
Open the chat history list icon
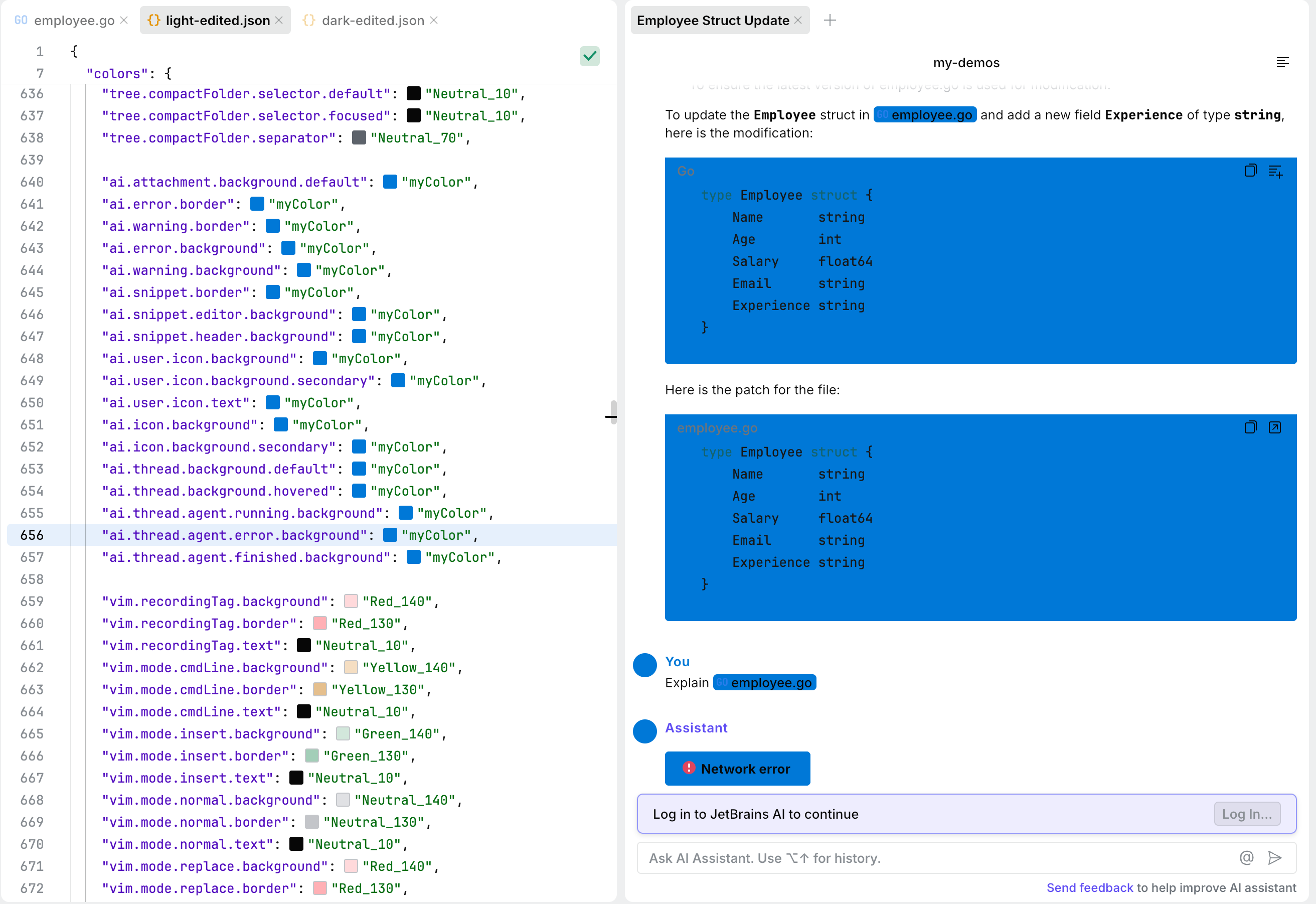1282,62
